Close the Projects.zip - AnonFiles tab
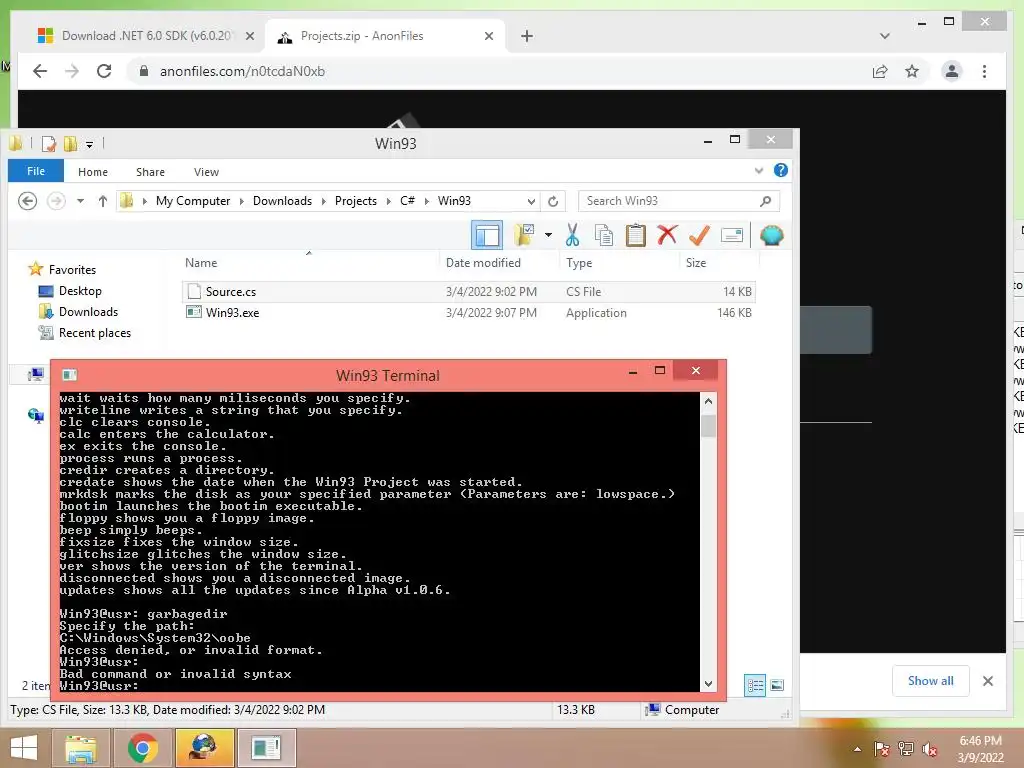 pos(488,37)
